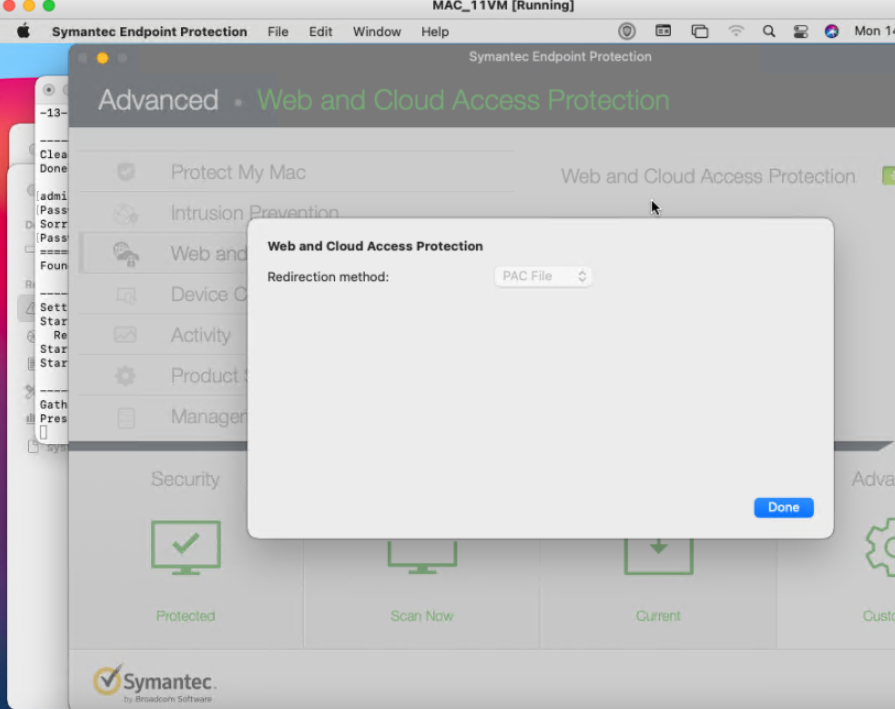Click the Protected monitor icon

click(186, 547)
